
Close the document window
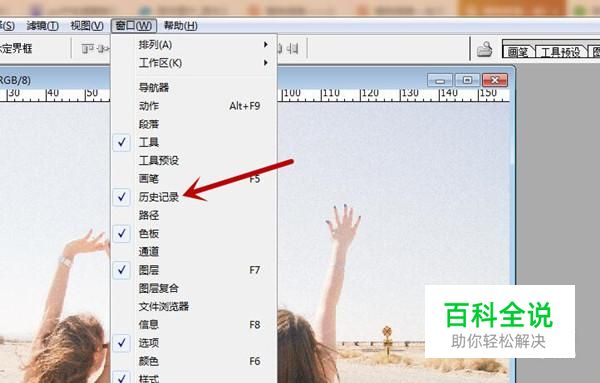pos(495,80)
